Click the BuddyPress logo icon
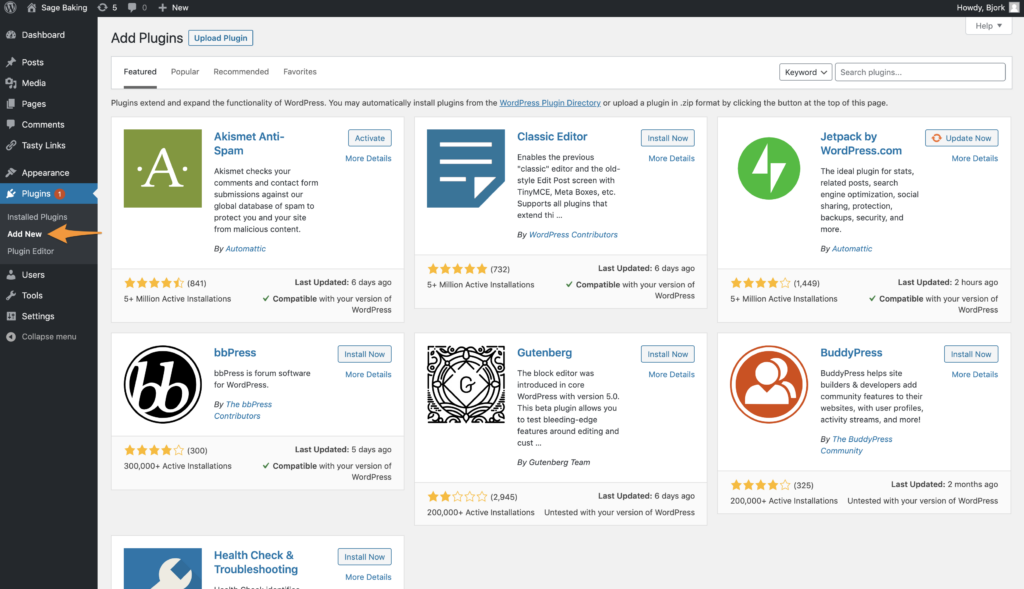 [769, 385]
